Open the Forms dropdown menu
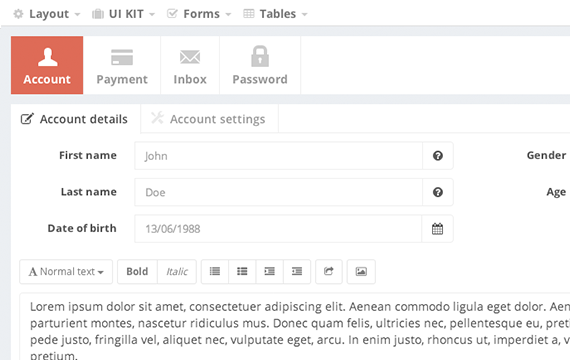This screenshot has width=570, height=360. coord(199,14)
